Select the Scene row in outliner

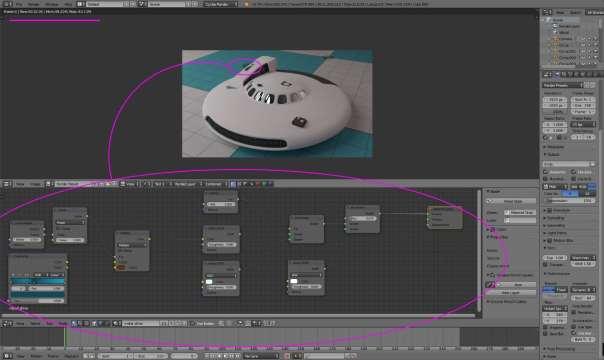[558, 20]
